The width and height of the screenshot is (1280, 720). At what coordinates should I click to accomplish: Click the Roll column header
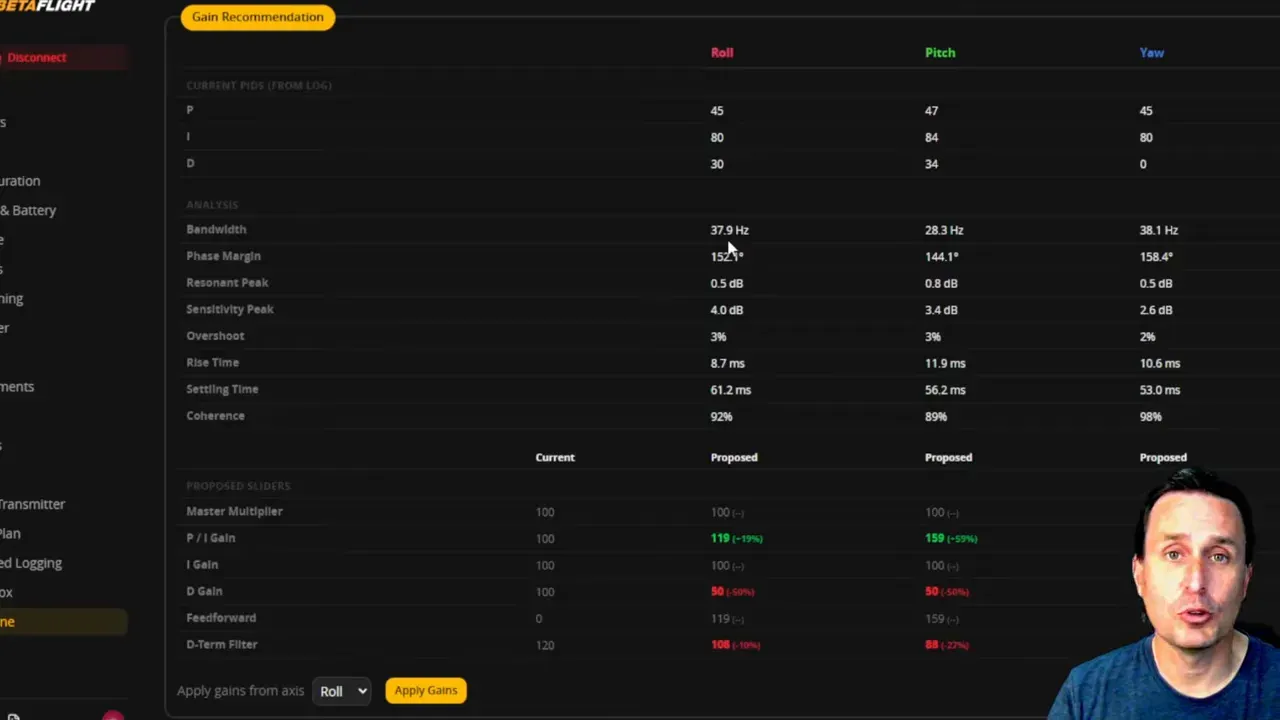[722, 53]
